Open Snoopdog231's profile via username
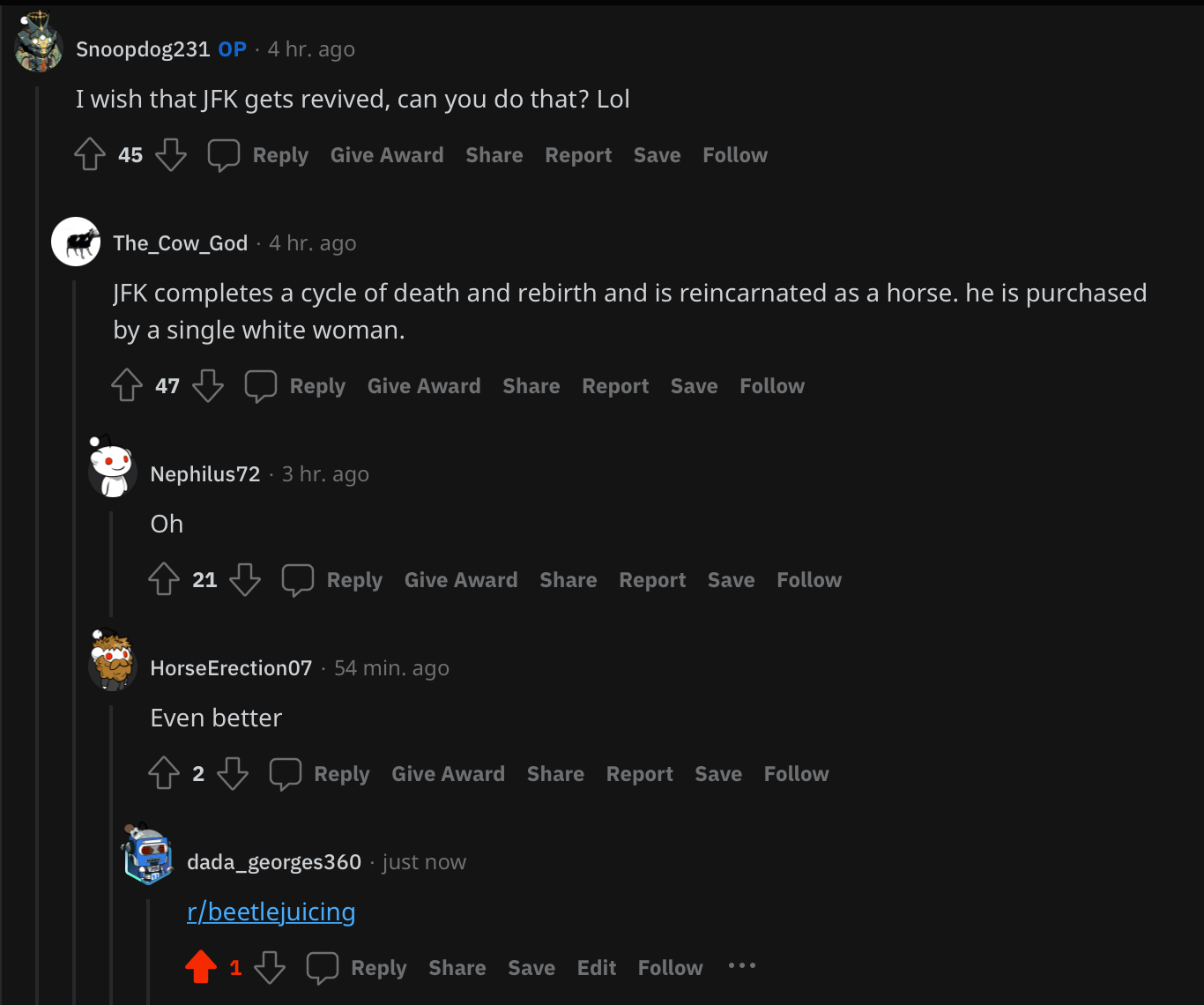 (143, 49)
